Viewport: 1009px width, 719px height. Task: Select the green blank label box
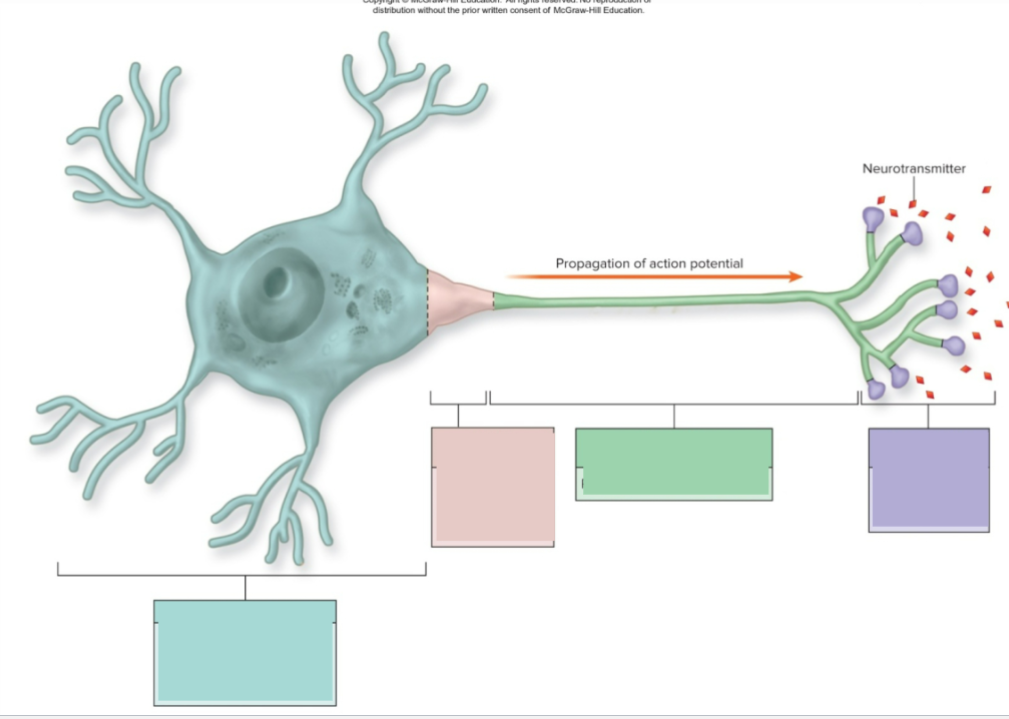pos(674,464)
